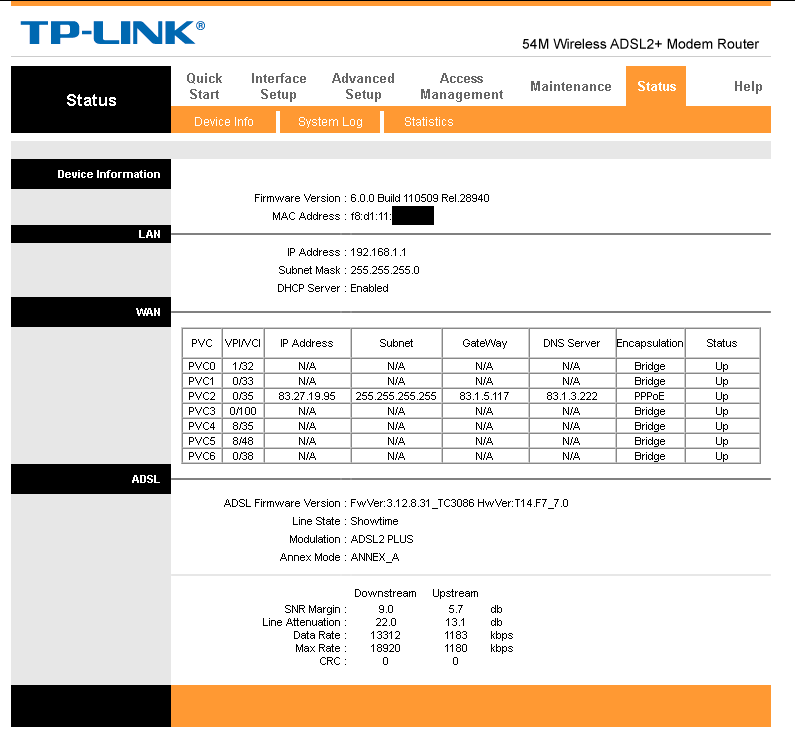Viewport: 795px width, 734px height.
Task: Click upstream SNR Margin 5.7
Action: (x=455, y=609)
